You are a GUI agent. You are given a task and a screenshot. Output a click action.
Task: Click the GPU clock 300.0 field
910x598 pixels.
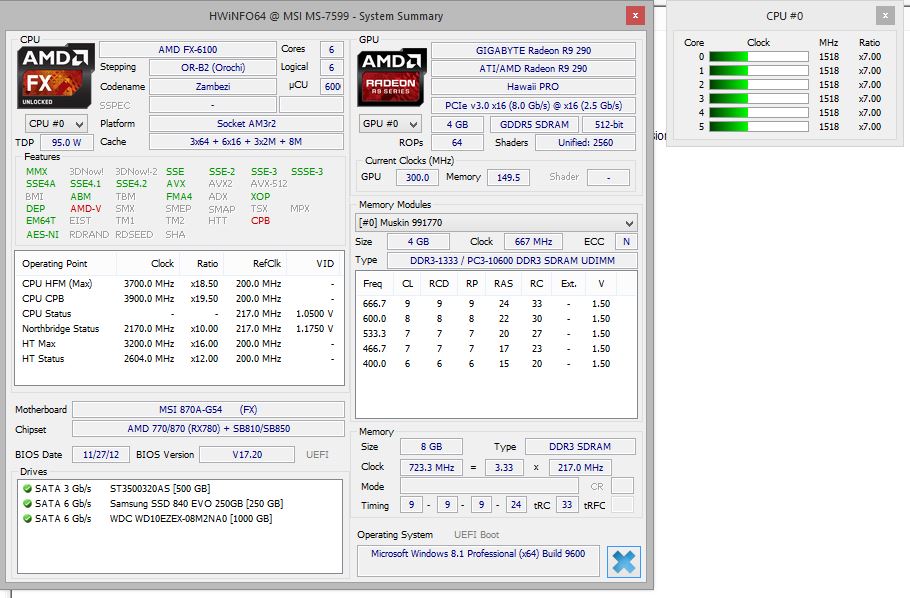(x=417, y=178)
